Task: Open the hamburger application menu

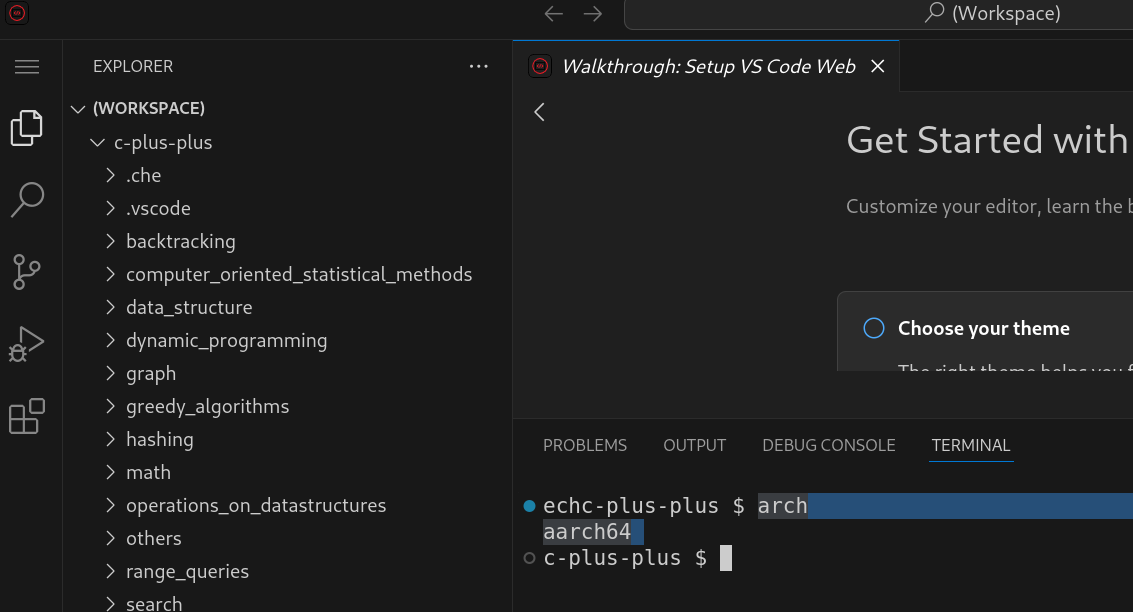Action: (x=27, y=67)
